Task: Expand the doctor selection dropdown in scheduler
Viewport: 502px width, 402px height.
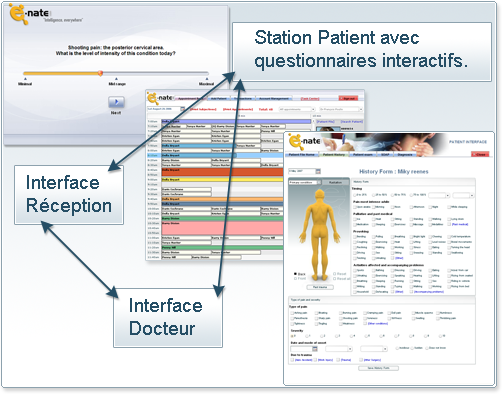Action: 341,109
